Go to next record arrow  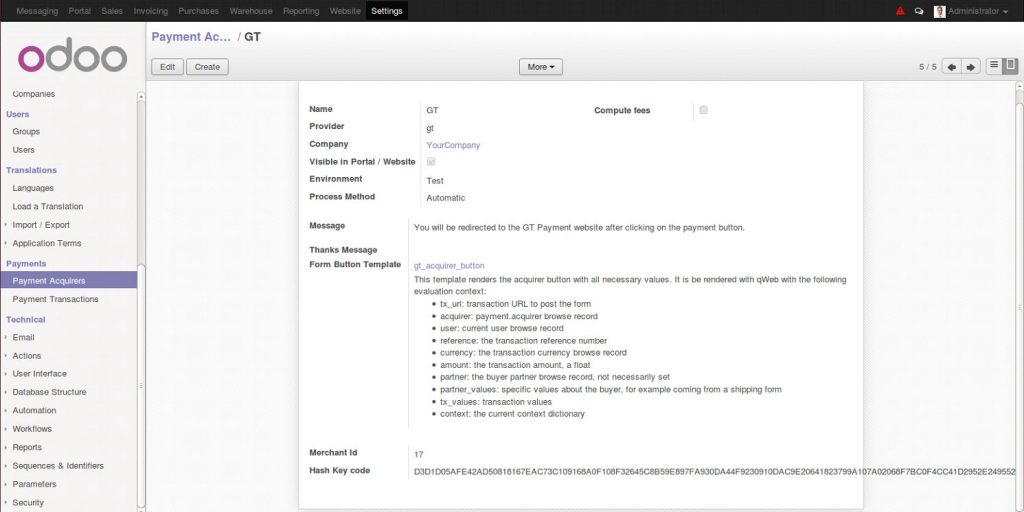970,67
